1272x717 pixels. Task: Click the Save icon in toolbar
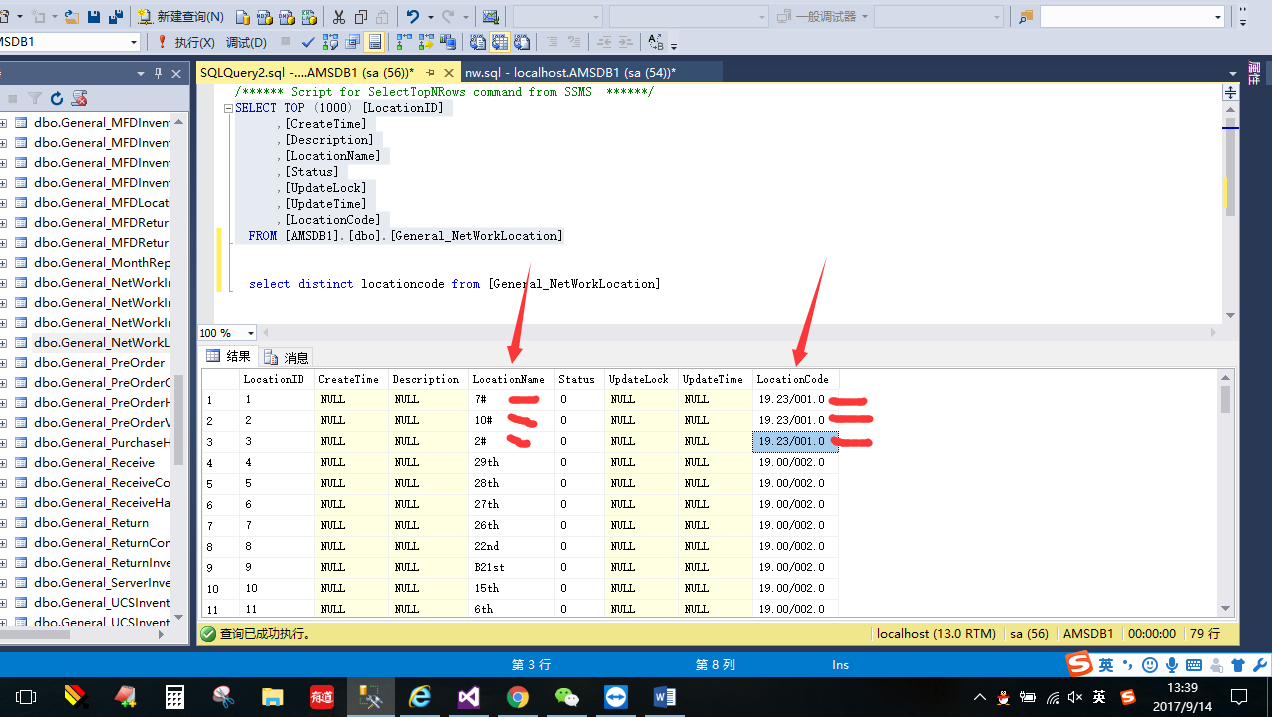click(x=93, y=17)
